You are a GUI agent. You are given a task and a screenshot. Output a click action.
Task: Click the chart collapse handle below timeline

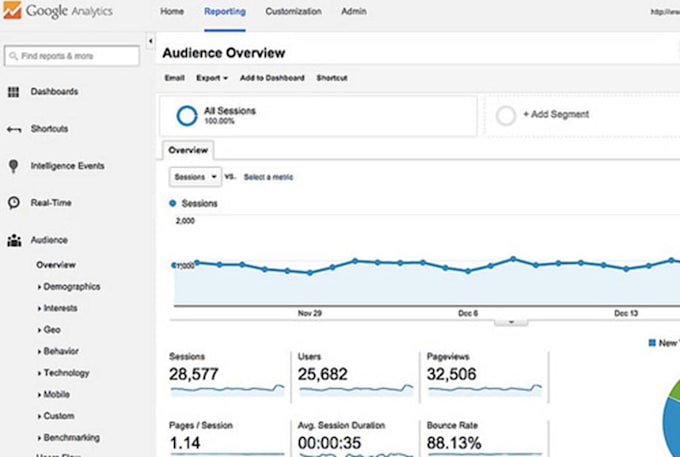[512, 322]
